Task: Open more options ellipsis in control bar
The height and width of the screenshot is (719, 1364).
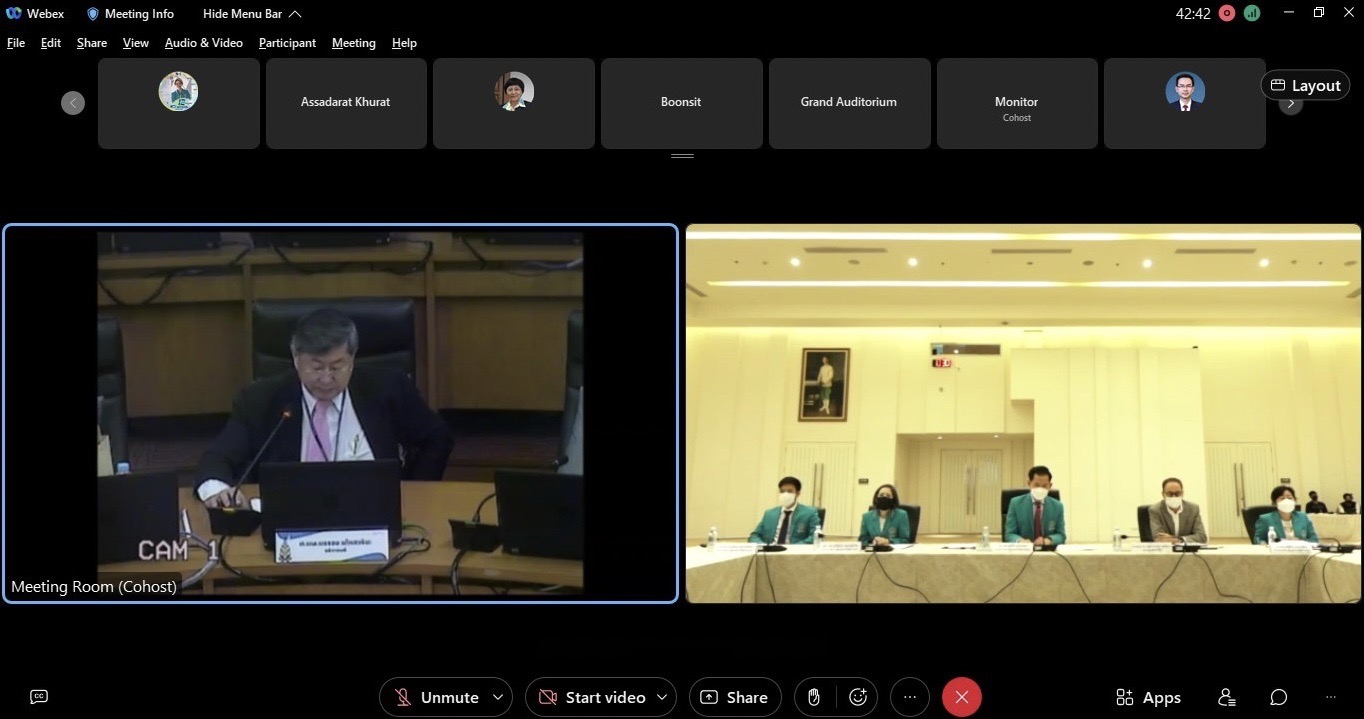Action: click(909, 697)
